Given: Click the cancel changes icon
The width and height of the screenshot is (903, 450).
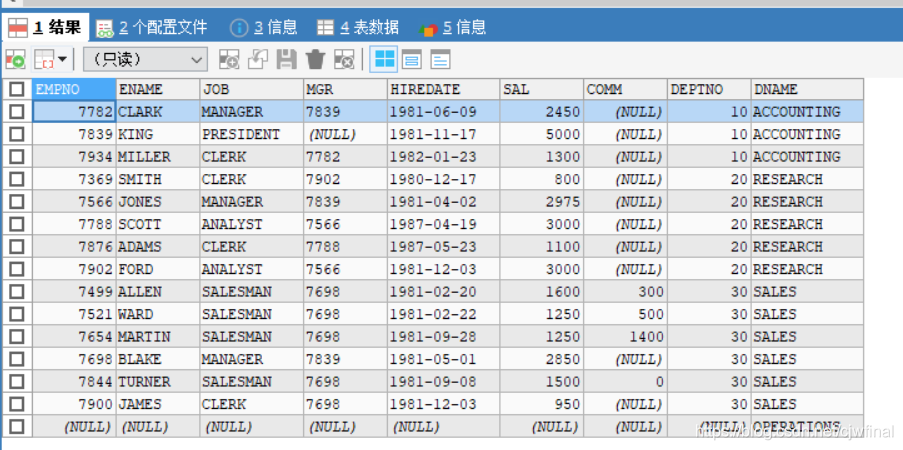Looking at the screenshot, I should pyautogui.click(x=344, y=59).
